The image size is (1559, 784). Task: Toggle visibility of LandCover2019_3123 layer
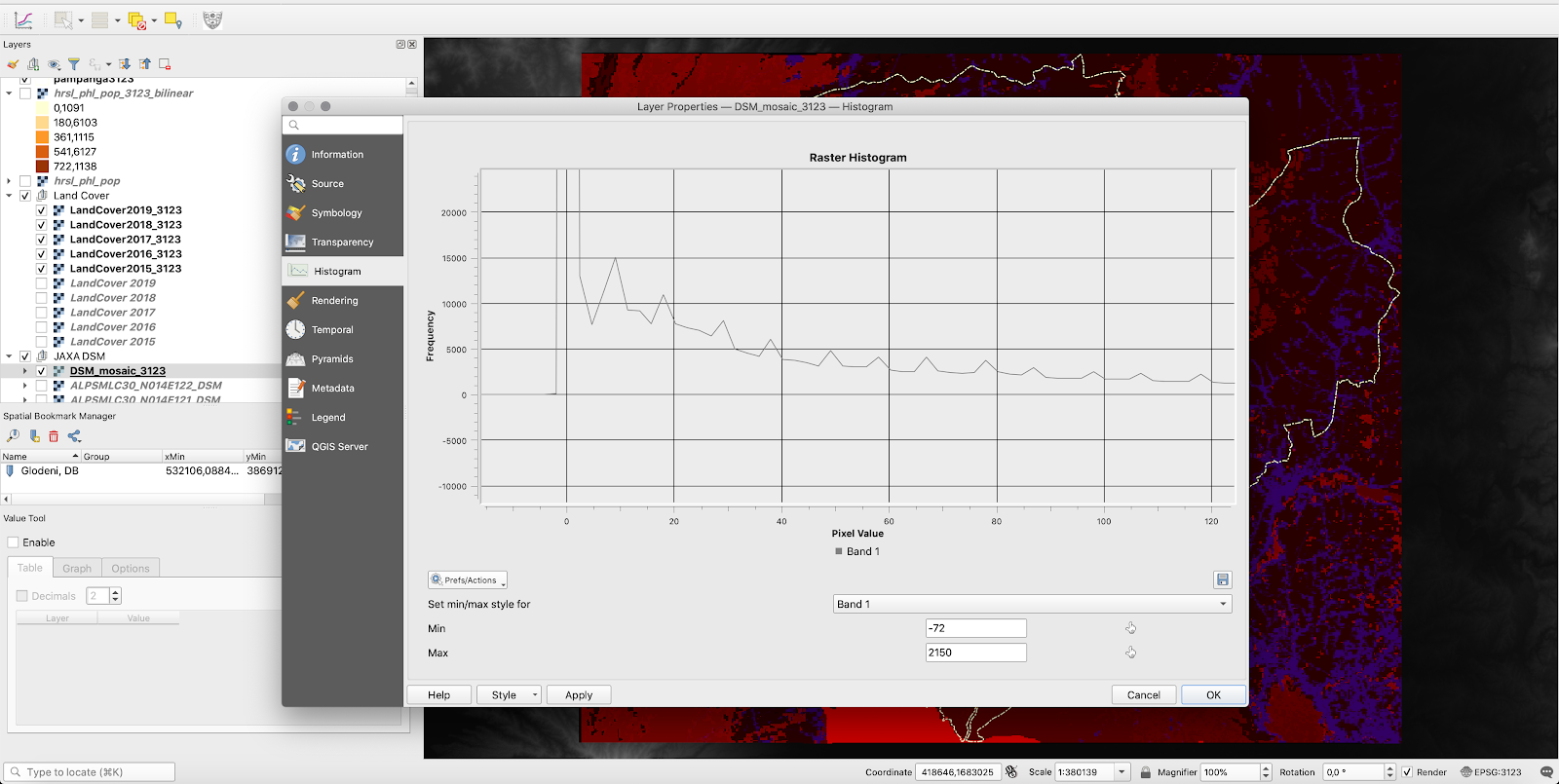[x=41, y=210]
